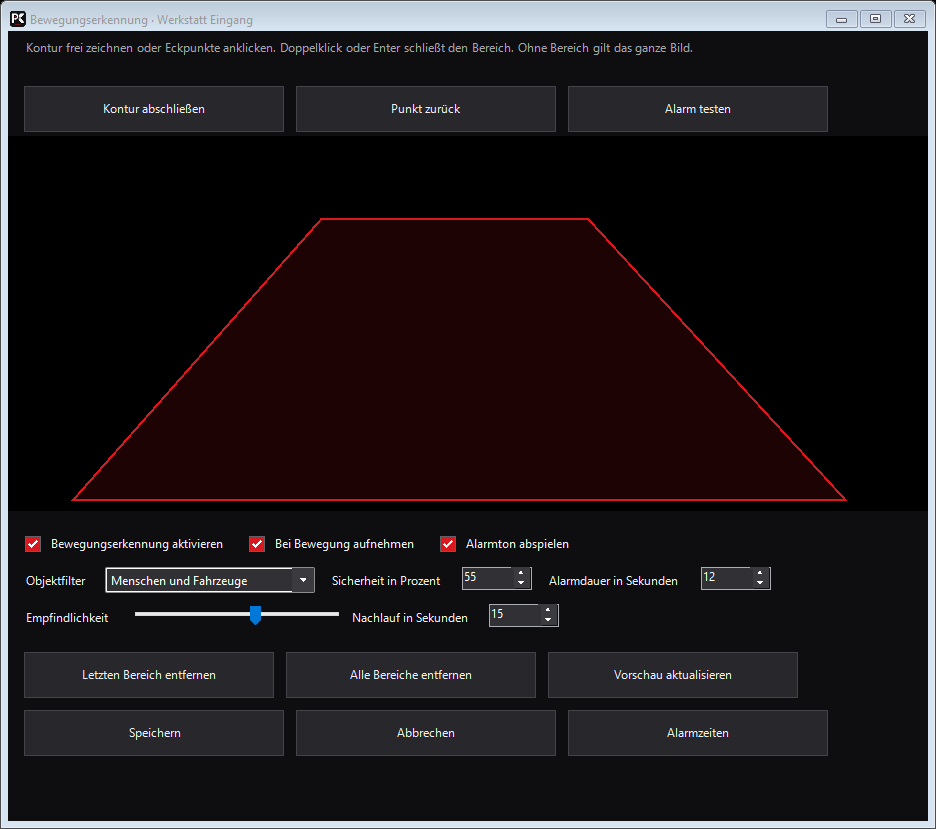The width and height of the screenshot is (936, 829).
Task: Focus the Nachlauf in Sekunden field
Action: [x=515, y=615]
